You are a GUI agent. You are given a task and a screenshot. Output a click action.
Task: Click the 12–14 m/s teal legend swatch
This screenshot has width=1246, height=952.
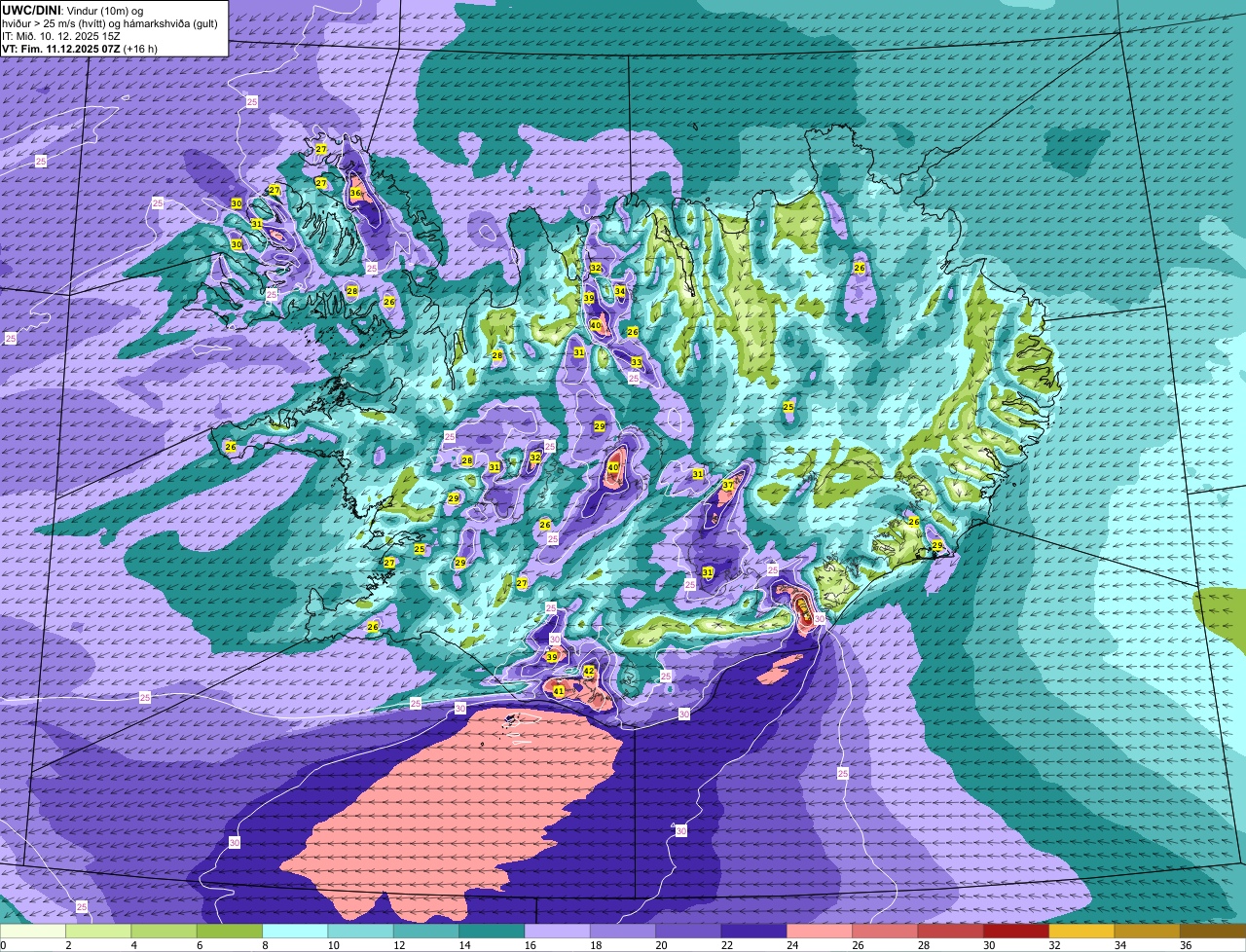(x=426, y=932)
